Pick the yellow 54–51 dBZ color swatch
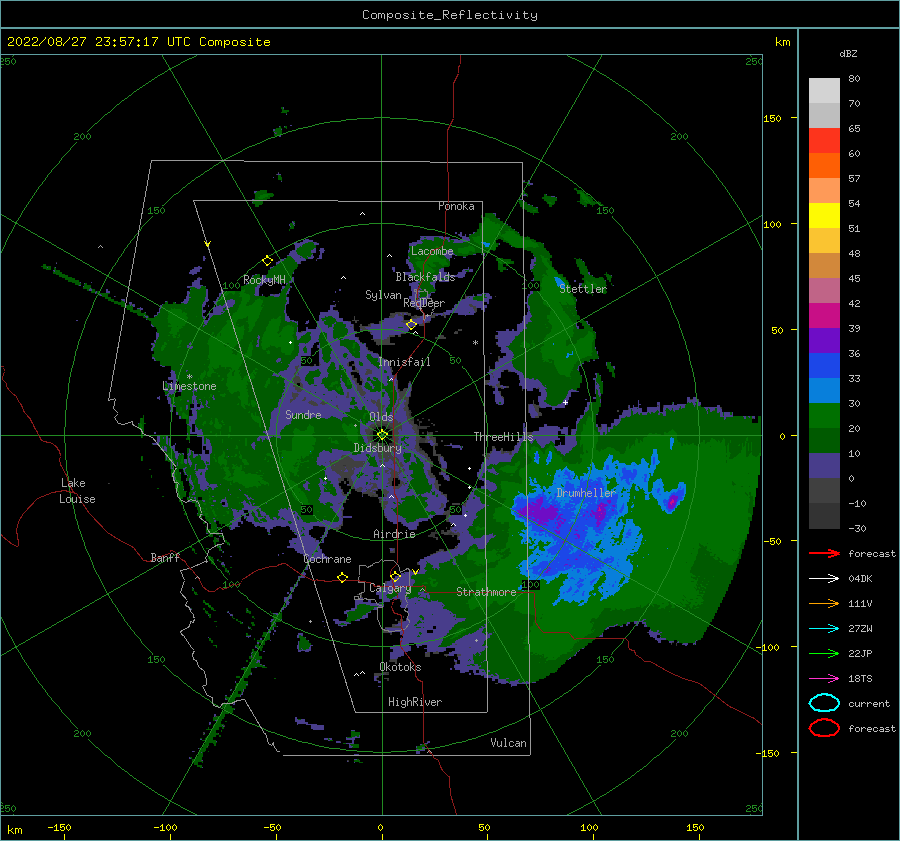The height and width of the screenshot is (841, 900). point(824,215)
